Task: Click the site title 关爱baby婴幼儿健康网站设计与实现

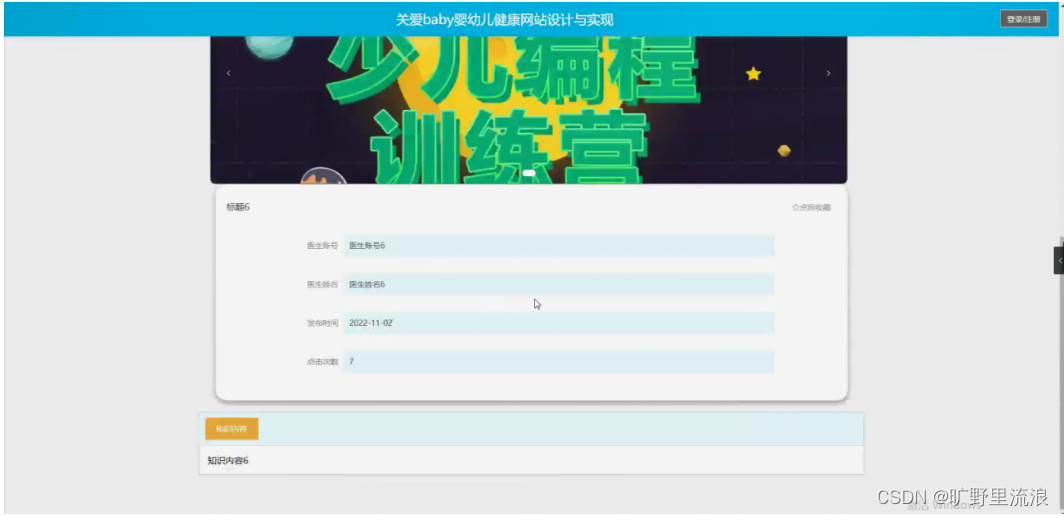Action: 505,20
